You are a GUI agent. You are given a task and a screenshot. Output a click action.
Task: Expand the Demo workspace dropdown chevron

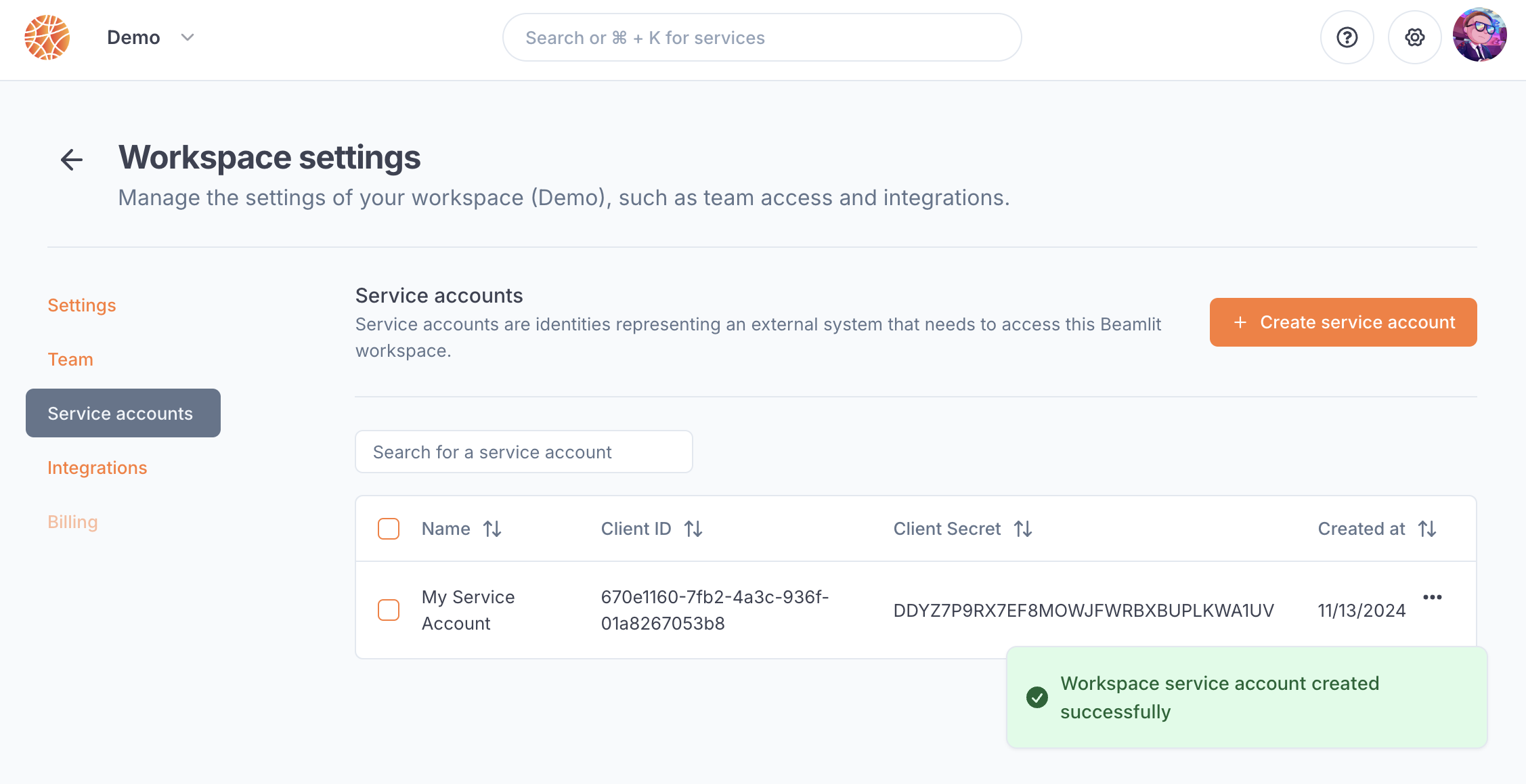[x=188, y=37]
